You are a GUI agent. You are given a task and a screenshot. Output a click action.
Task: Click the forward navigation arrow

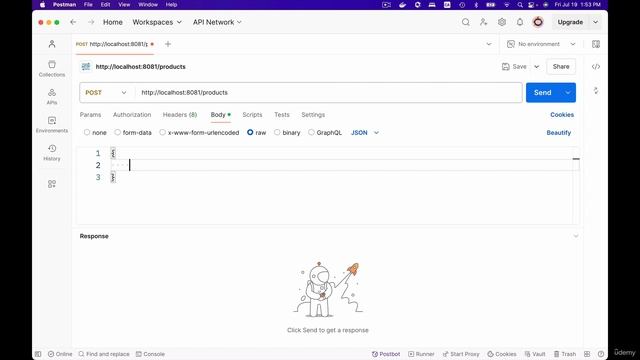[x=91, y=22]
